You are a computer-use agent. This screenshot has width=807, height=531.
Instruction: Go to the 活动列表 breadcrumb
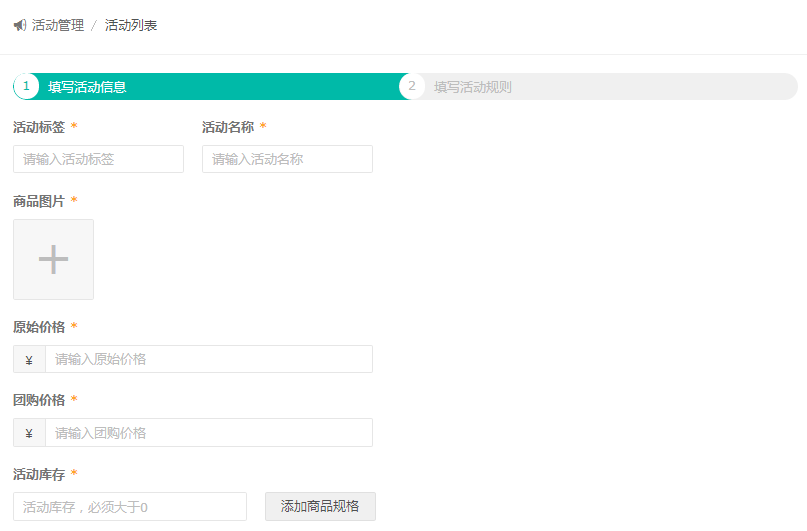(131, 25)
